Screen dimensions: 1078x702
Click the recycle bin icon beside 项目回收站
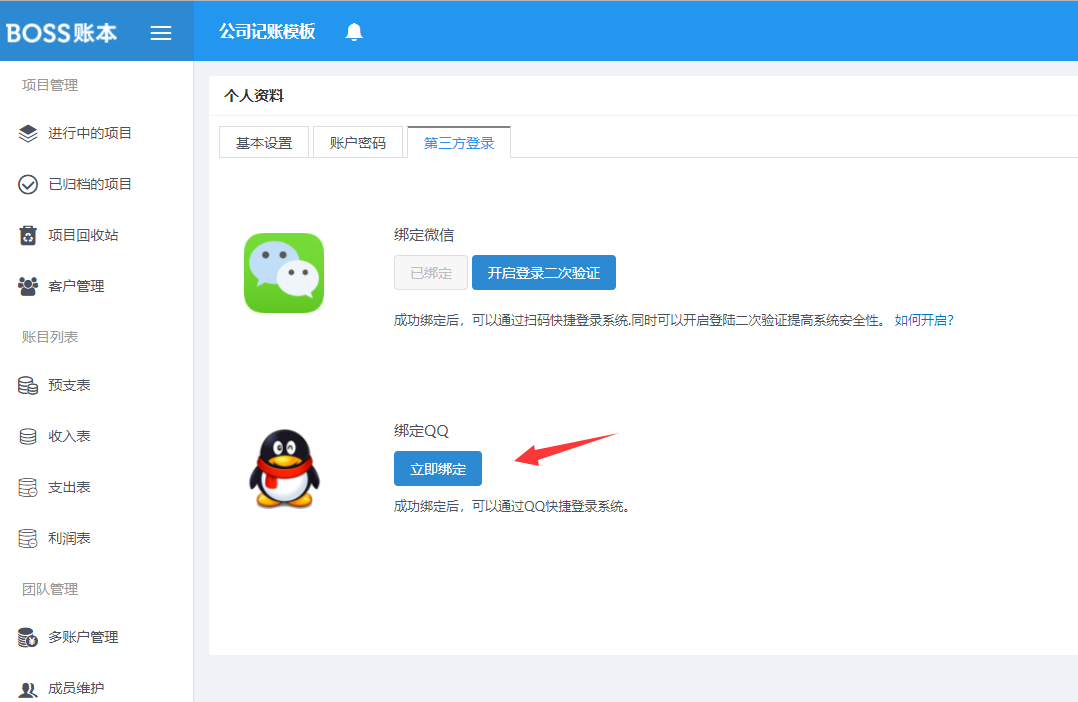(28, 235)
